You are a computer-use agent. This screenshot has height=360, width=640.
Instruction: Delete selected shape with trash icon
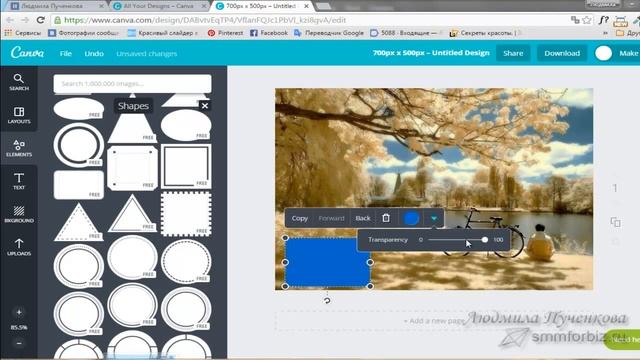tap(386, 218)
